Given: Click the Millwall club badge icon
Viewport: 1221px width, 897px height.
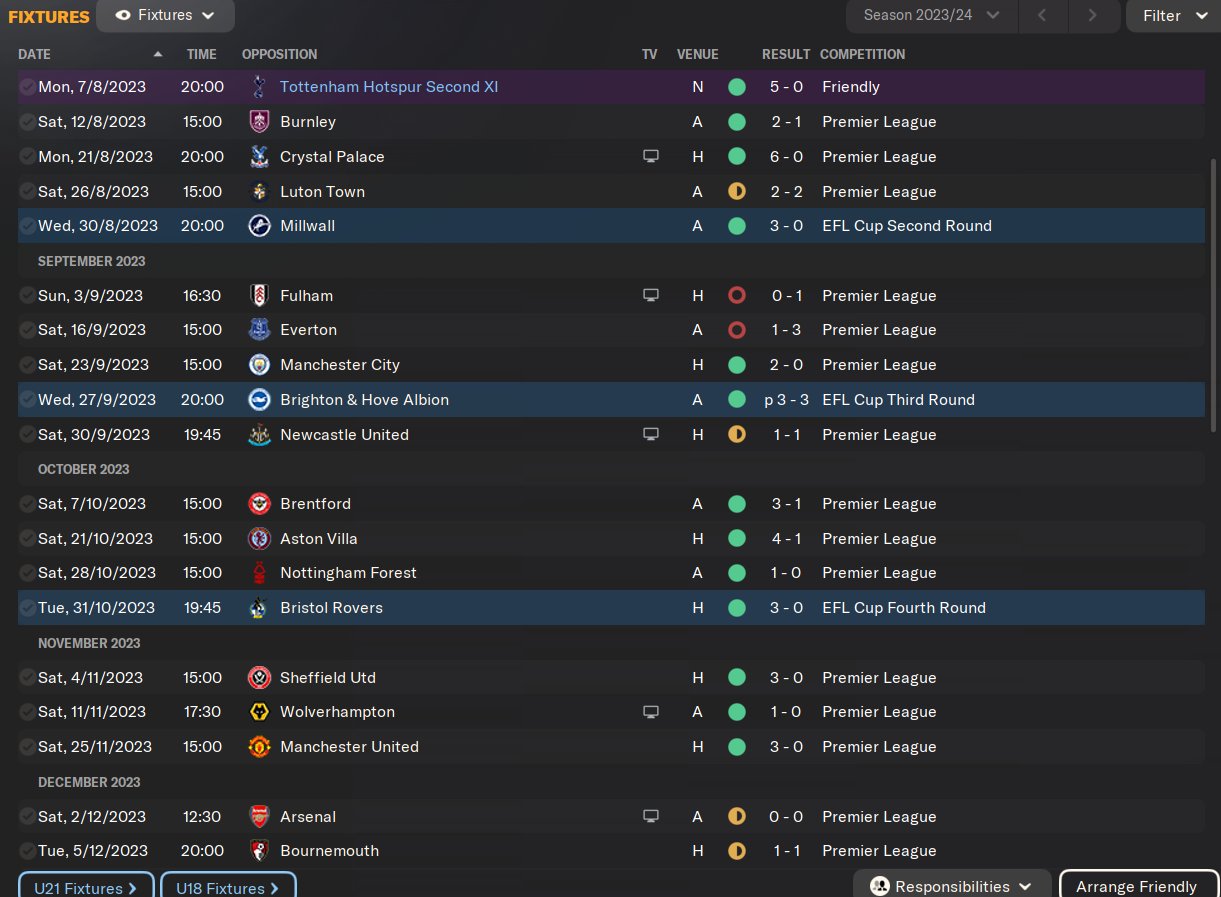Looking at the screenshot, I should click(x=259, y=226).
